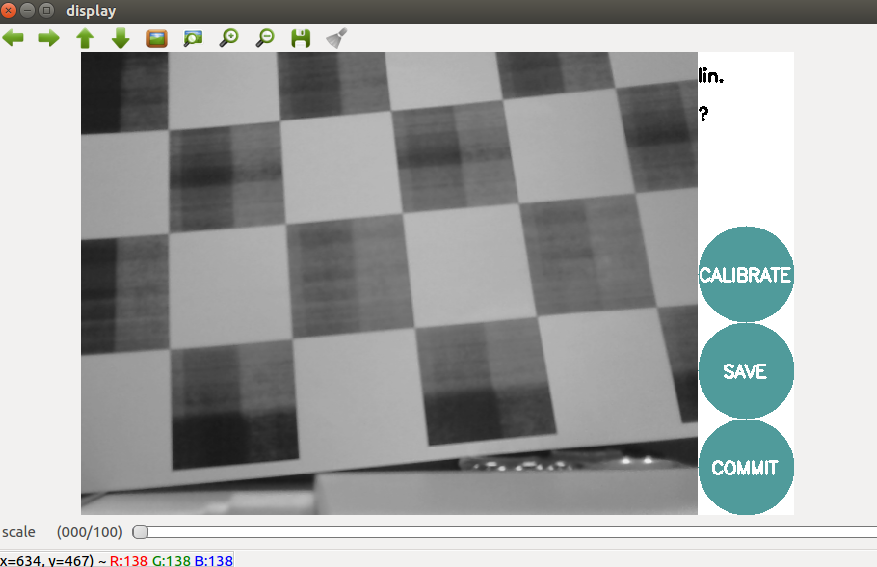Click the 'lin.' text label
This screenshot has width=877, height=567.
711,75
